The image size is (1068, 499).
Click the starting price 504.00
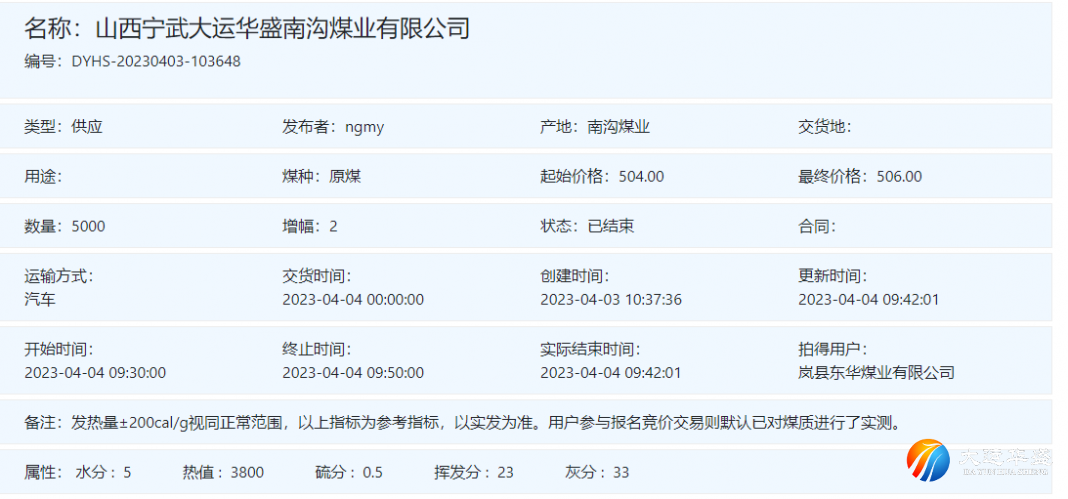click(641, 176)
